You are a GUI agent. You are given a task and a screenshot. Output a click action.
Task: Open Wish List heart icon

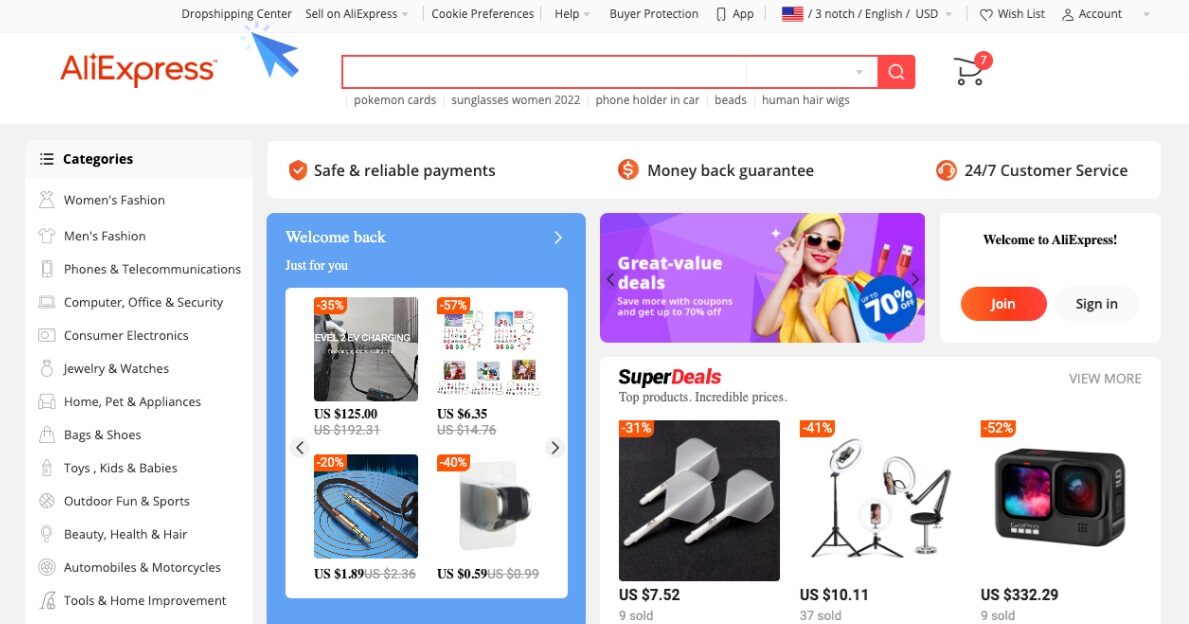[986, 14]
